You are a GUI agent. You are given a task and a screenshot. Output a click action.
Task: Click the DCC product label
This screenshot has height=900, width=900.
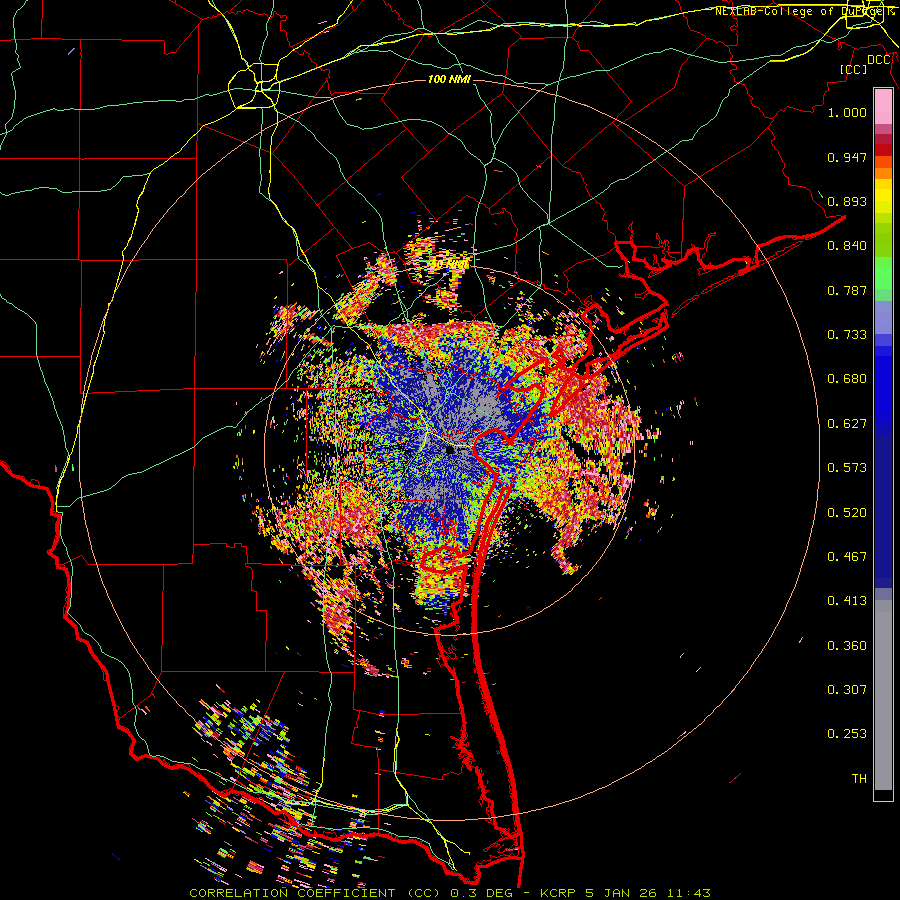[878, 60]
